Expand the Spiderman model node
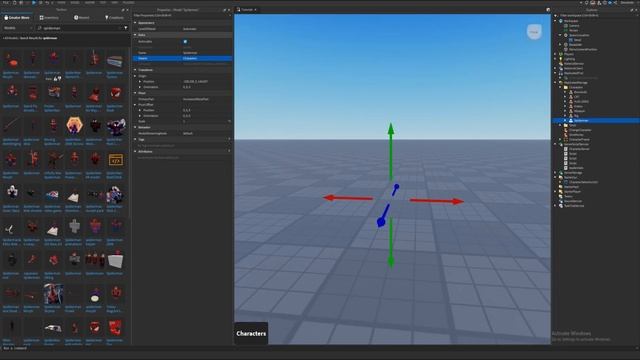Viewport: 640px width, 360px height. tap(565, 120)
